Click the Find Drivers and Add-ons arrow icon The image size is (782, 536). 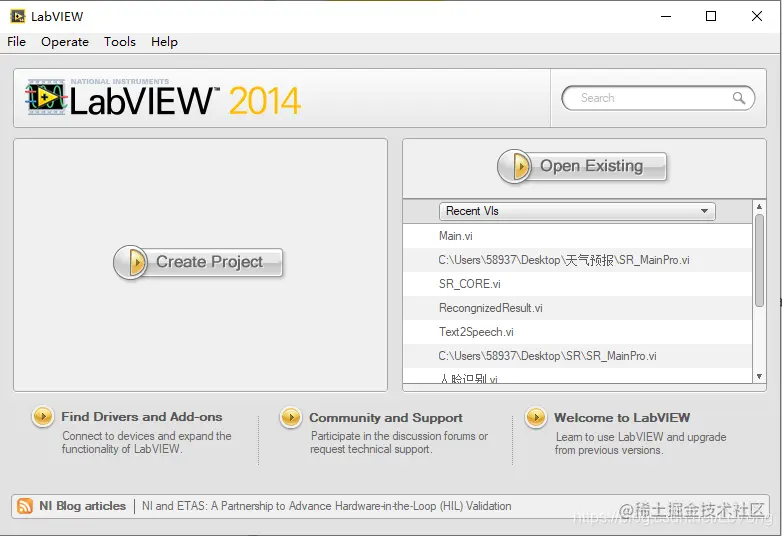pyautogui.click(x=43, y=416)
